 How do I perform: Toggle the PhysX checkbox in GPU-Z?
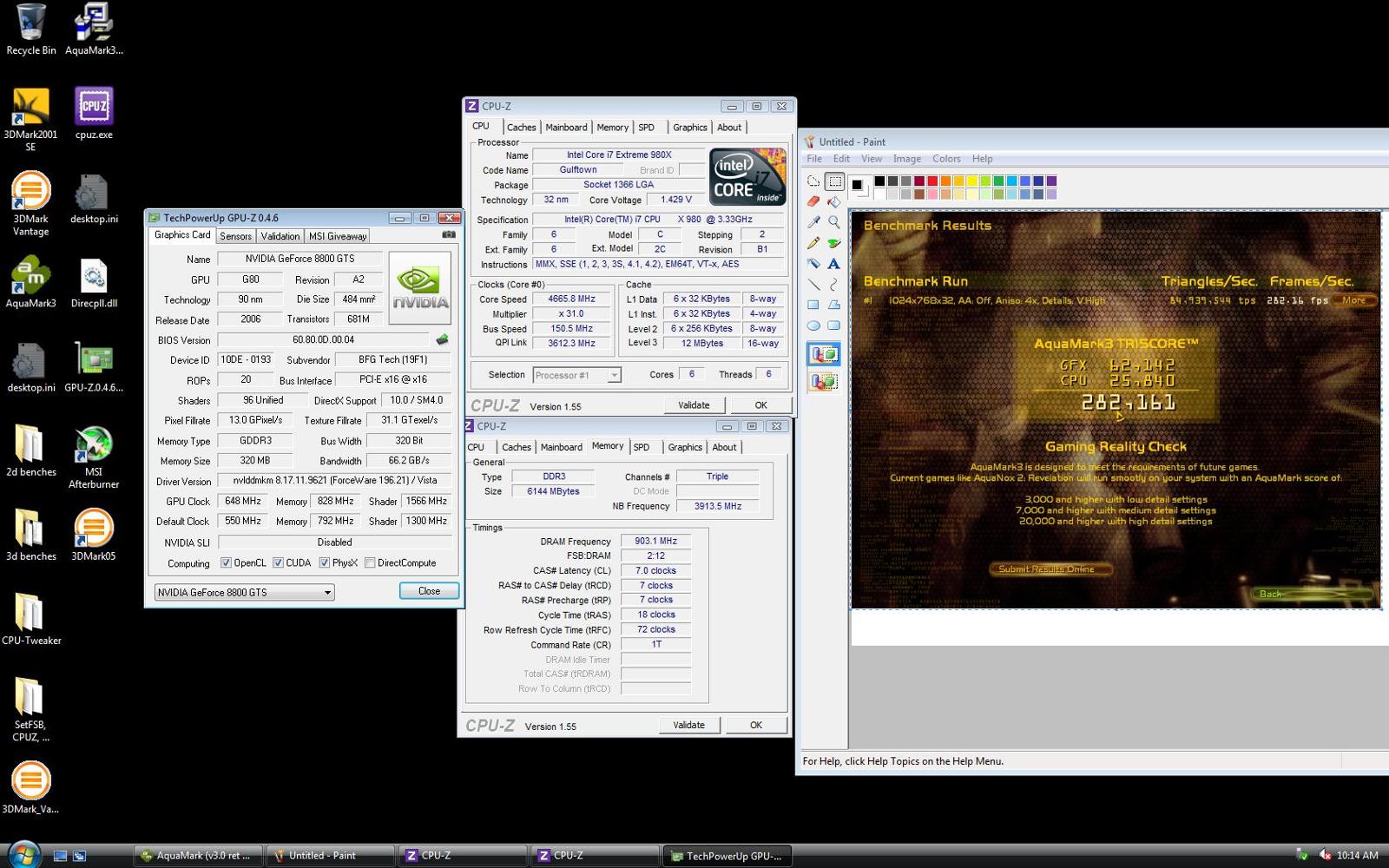point(324,563)
